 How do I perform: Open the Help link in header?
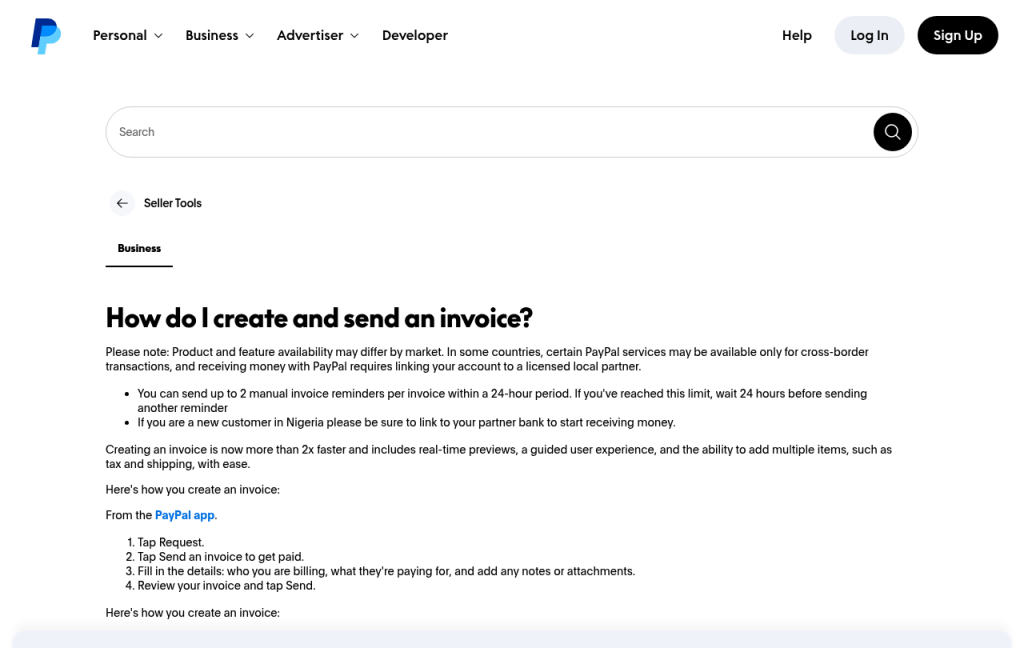(x=797, y=35)
